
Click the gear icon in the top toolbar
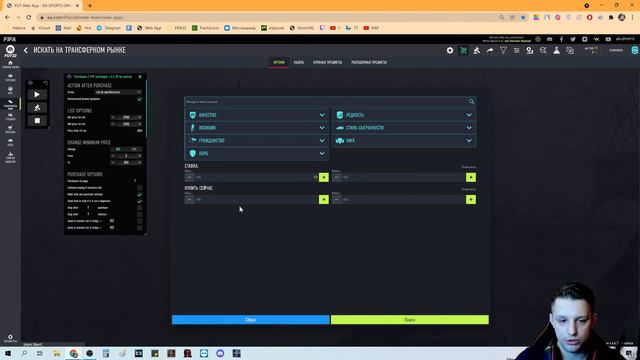[x=450, y=50]
